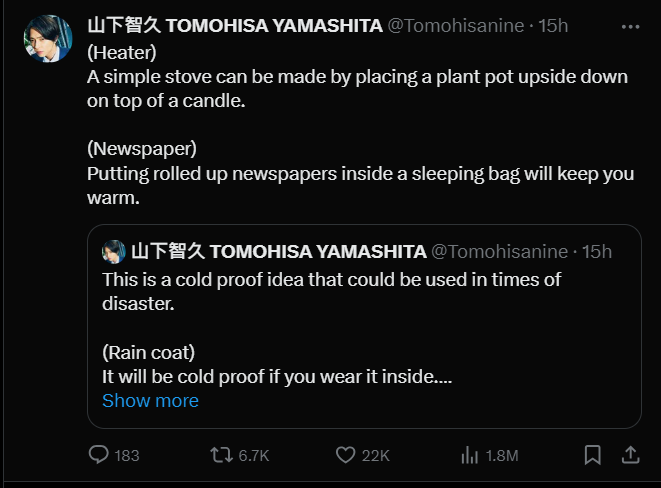The width and height of the screenshot is (661, 488).
Task: Bookmark this tweet
Action: [x=593, y=455]
